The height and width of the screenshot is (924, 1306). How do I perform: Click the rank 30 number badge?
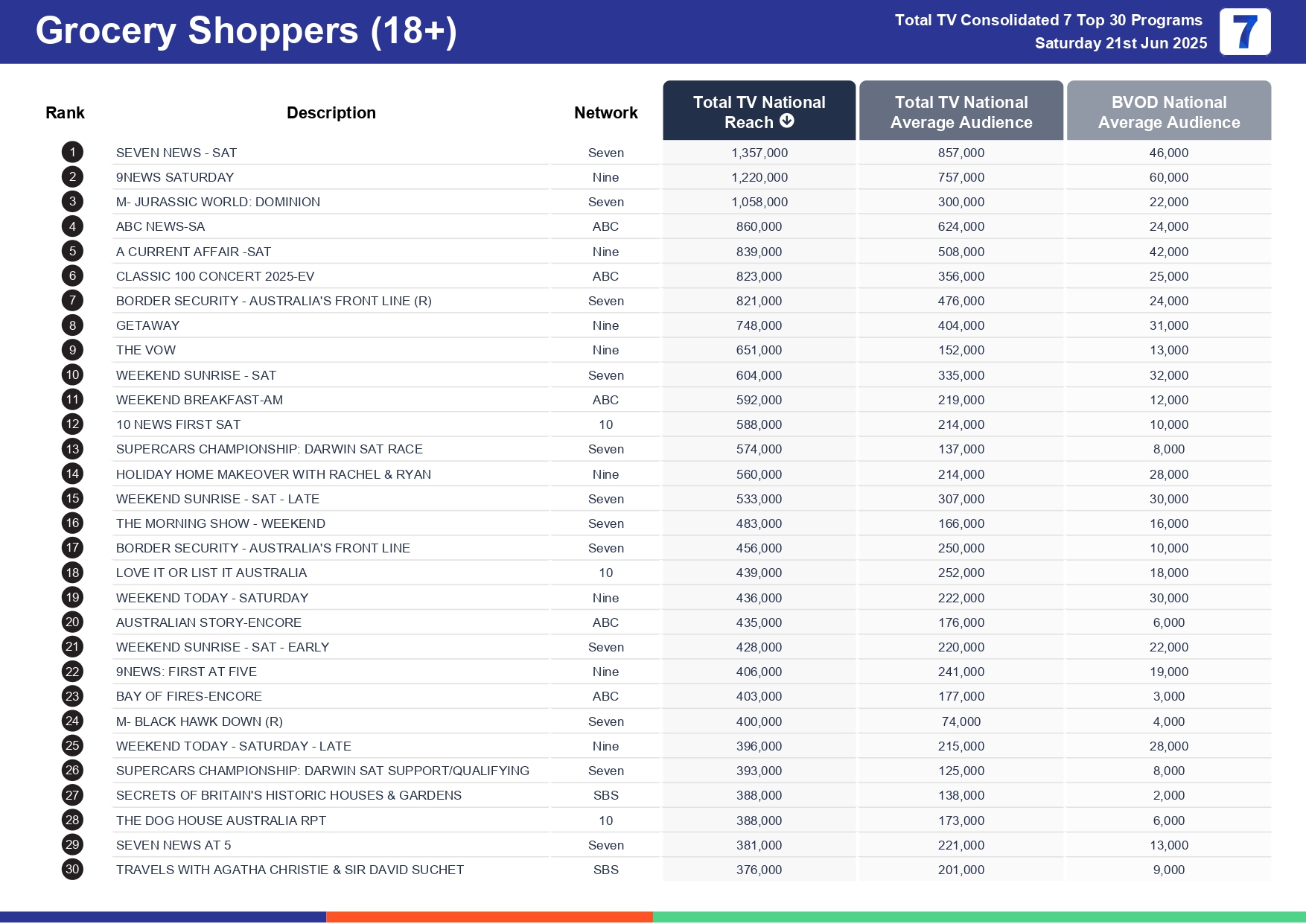click(x=72, y=870)
